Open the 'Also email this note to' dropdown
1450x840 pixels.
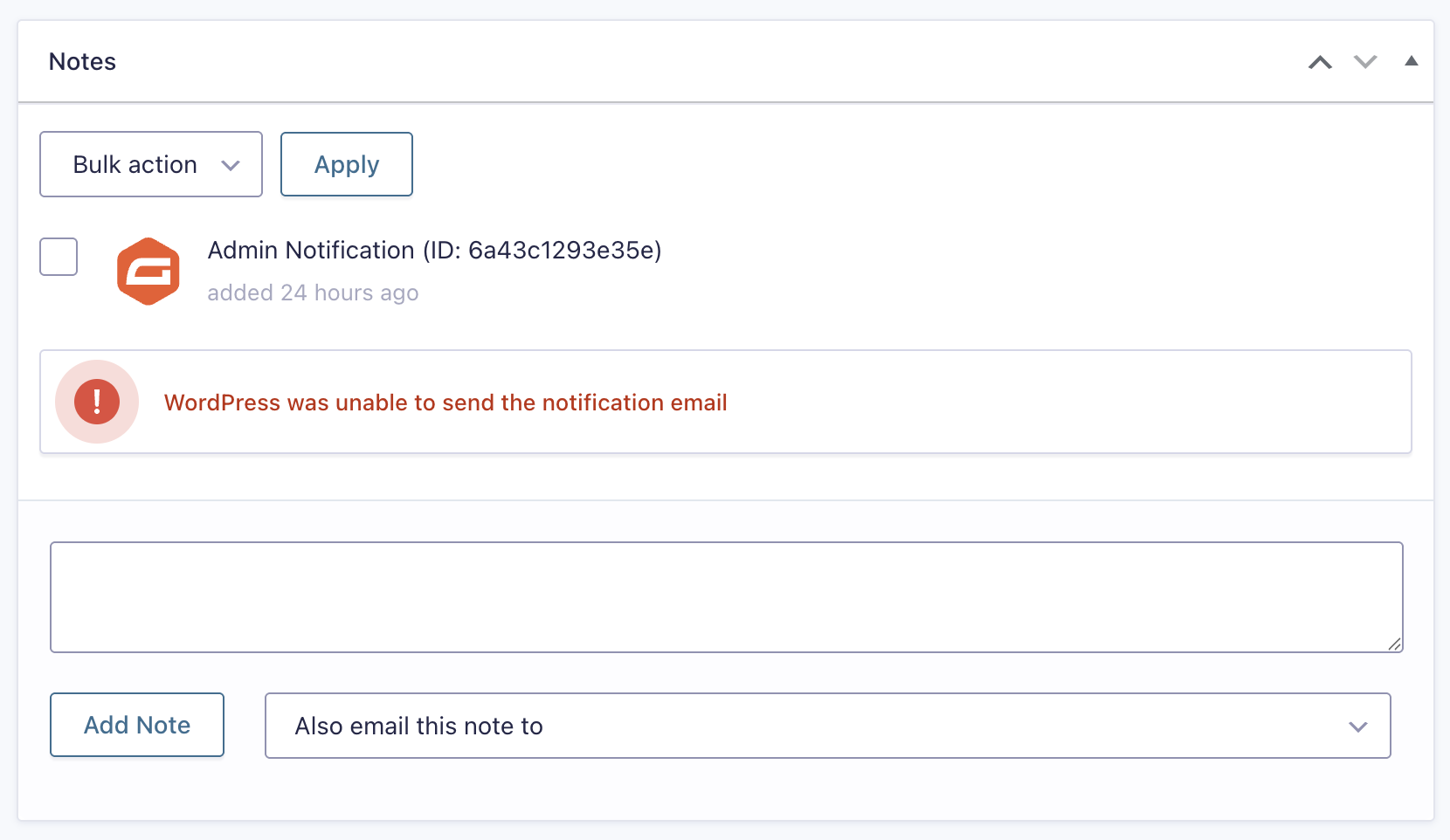pyautogui.click(x=828, y=726)
